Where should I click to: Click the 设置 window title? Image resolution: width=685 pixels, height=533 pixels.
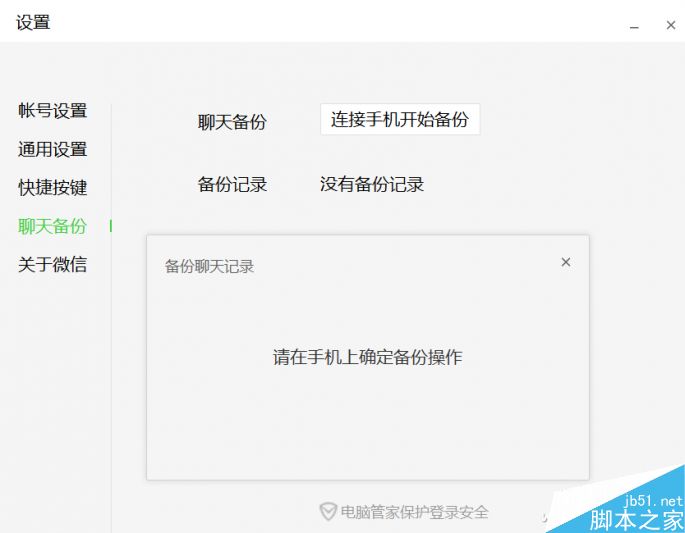coord(33,22)
